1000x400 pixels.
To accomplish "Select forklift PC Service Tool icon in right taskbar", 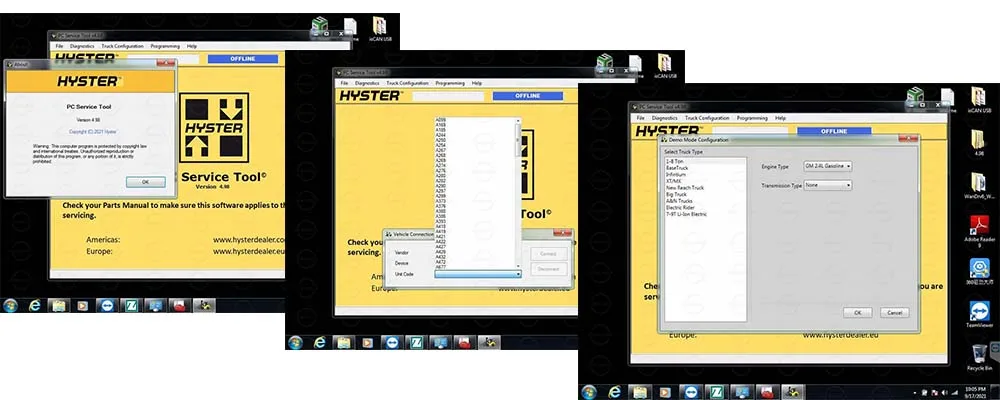I will tap(793, 392).
